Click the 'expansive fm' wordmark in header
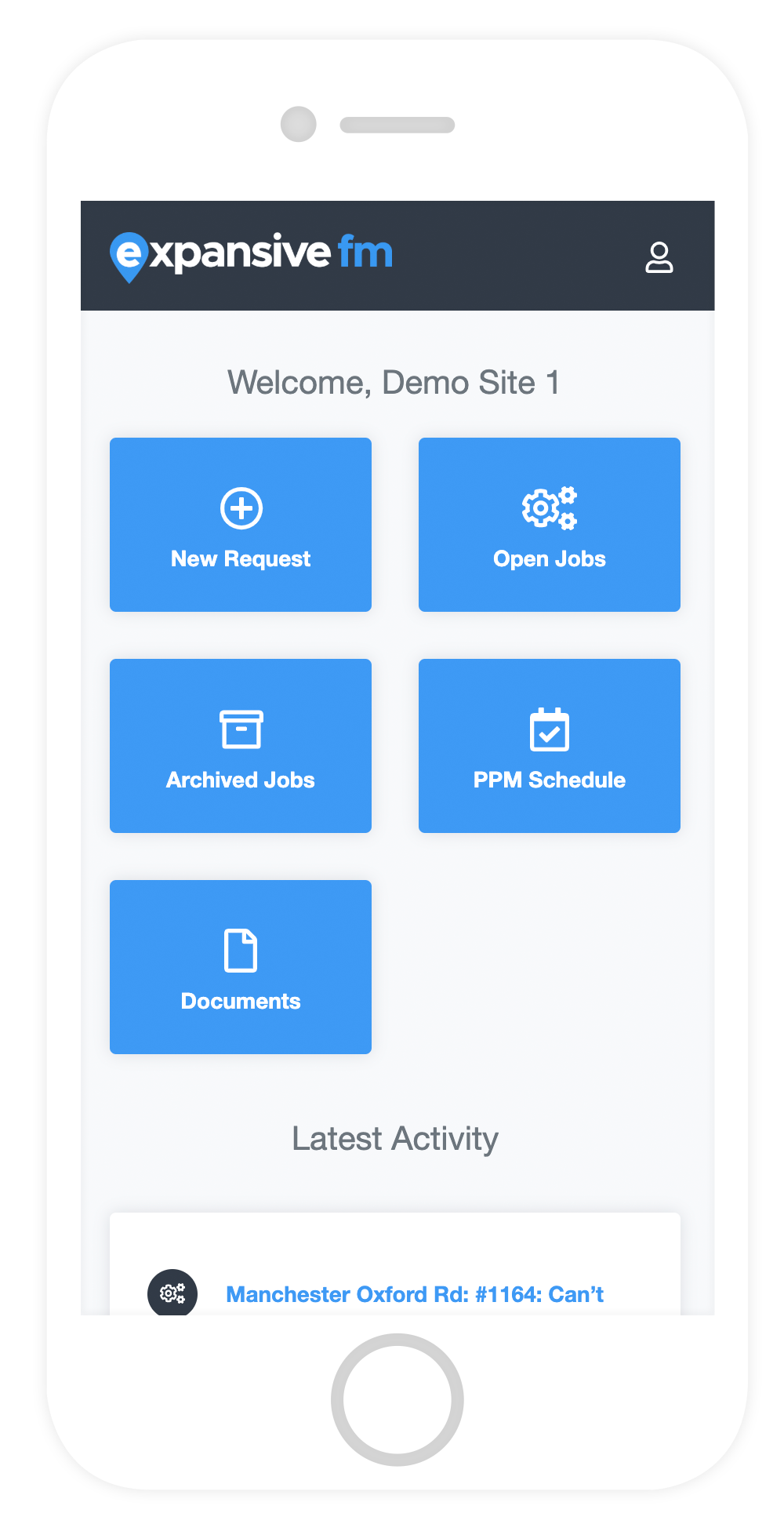This screenshot has width=784, height=1524. pos(270,253)
